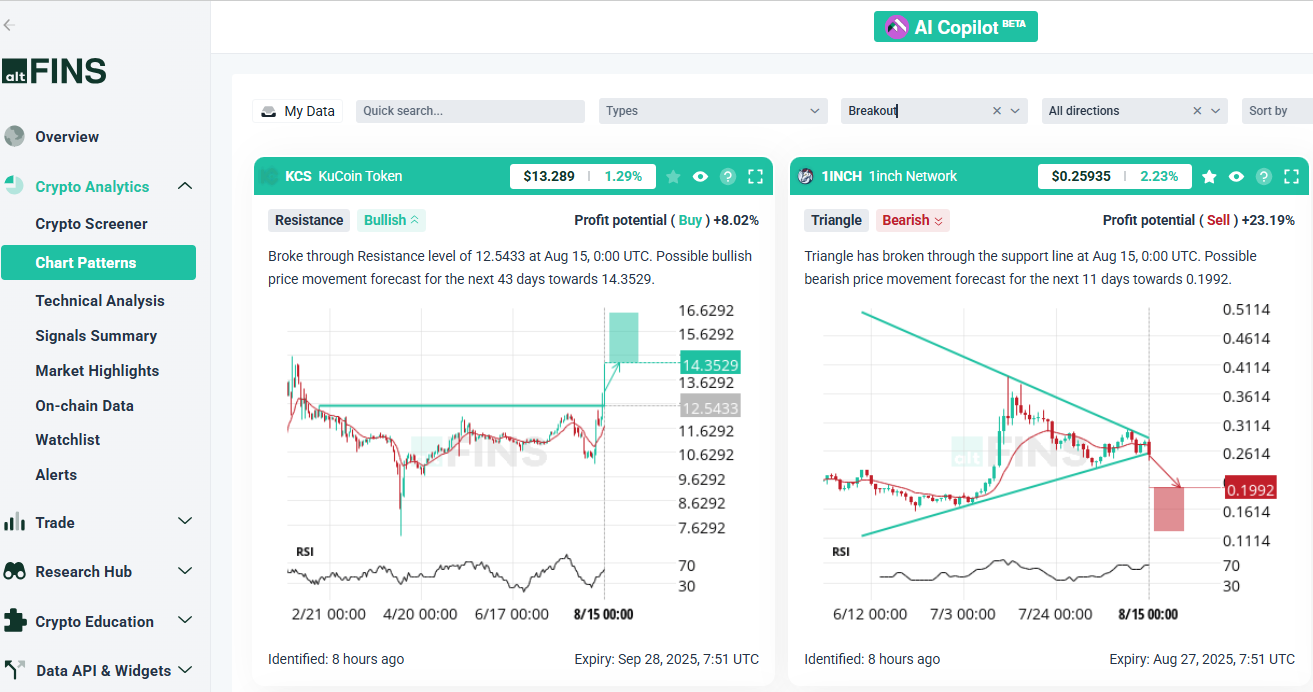This screenshot has height=692, width=1313.
Task: Open the Breakout filter dropdown arrow
Action: pyautogui.click(x=1015, y=111)
